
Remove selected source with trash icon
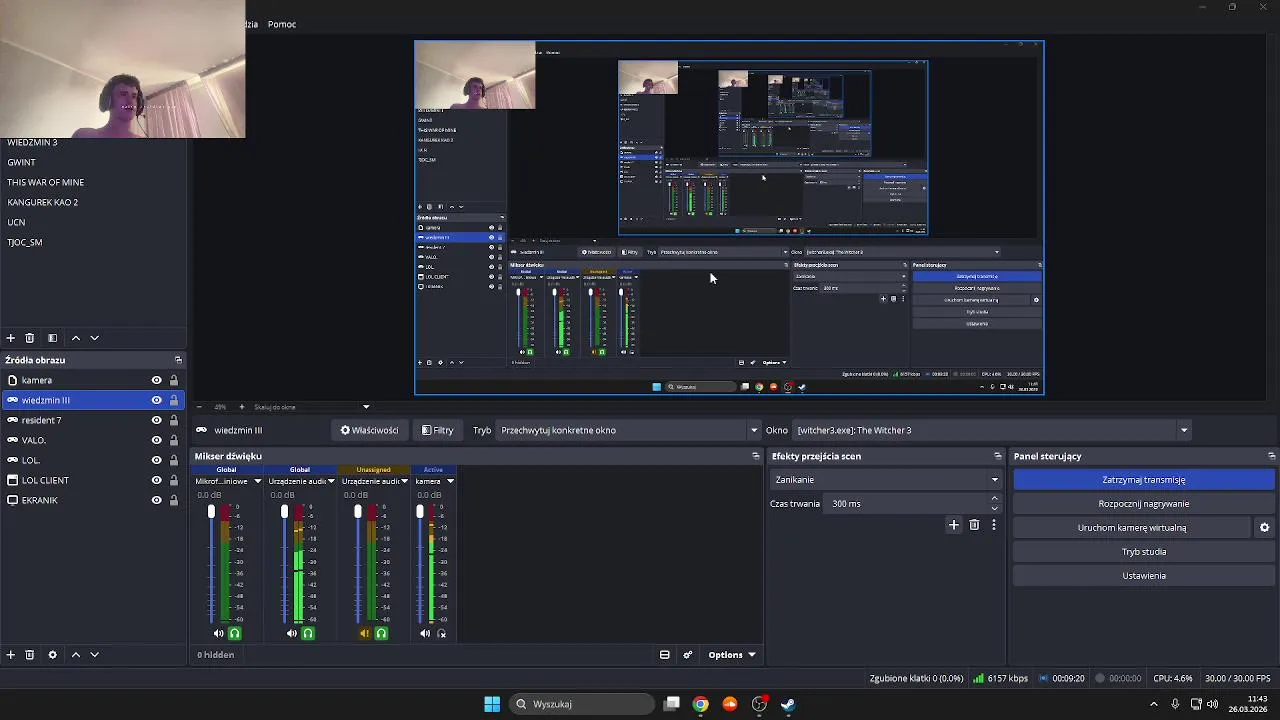pos(30,655)
